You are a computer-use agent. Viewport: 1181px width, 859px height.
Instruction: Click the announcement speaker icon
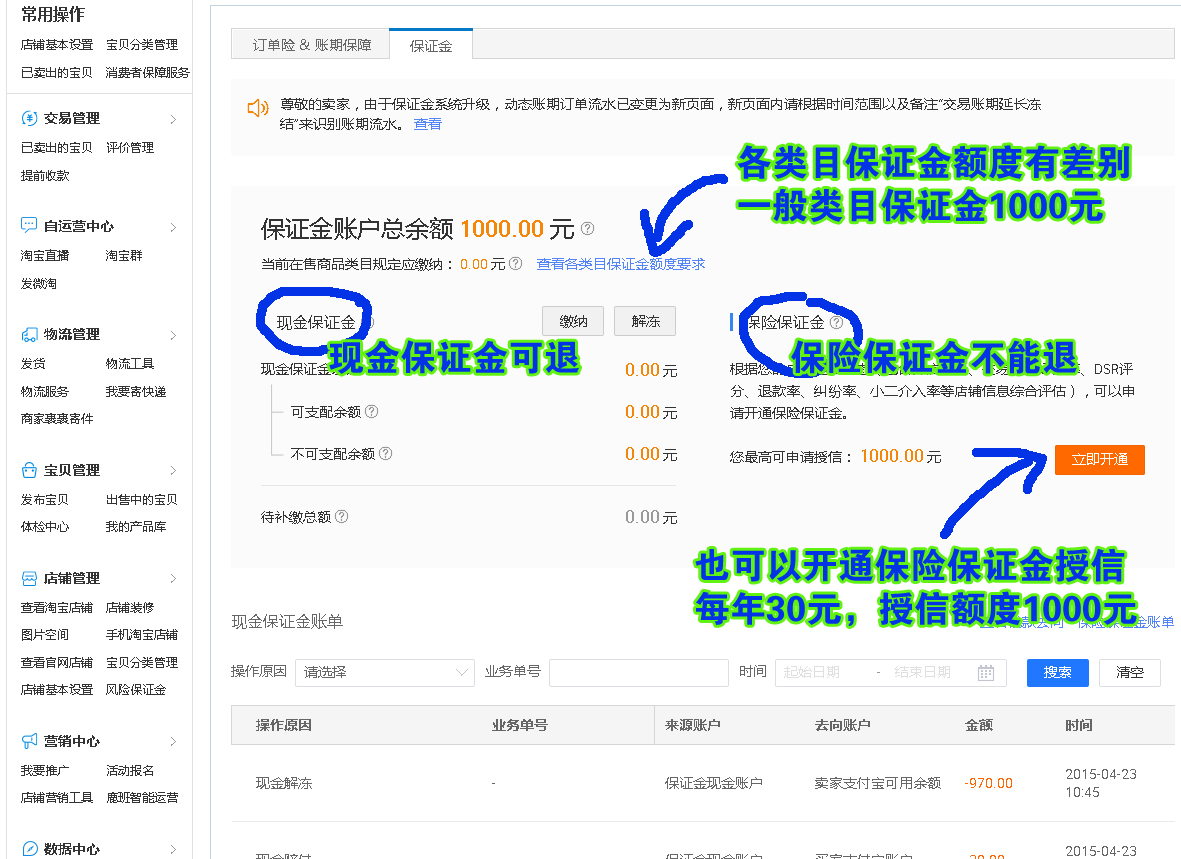[258, 109]
